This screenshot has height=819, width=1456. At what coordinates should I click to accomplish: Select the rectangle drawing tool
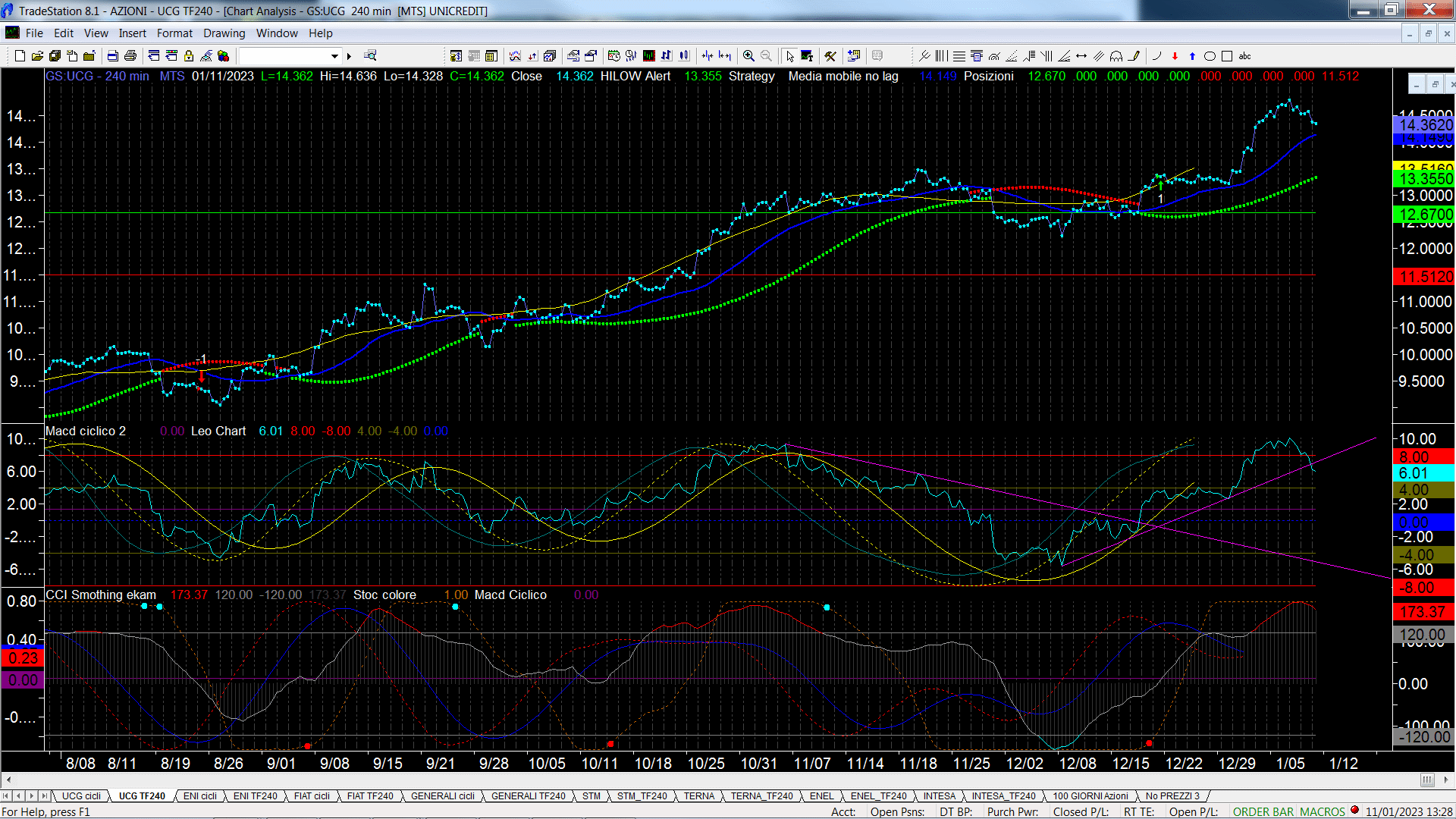1227,55
